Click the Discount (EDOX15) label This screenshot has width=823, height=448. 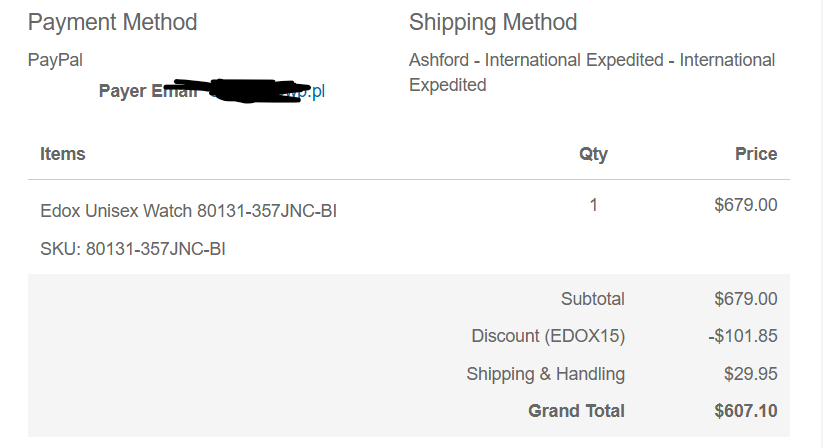point(548,337)
